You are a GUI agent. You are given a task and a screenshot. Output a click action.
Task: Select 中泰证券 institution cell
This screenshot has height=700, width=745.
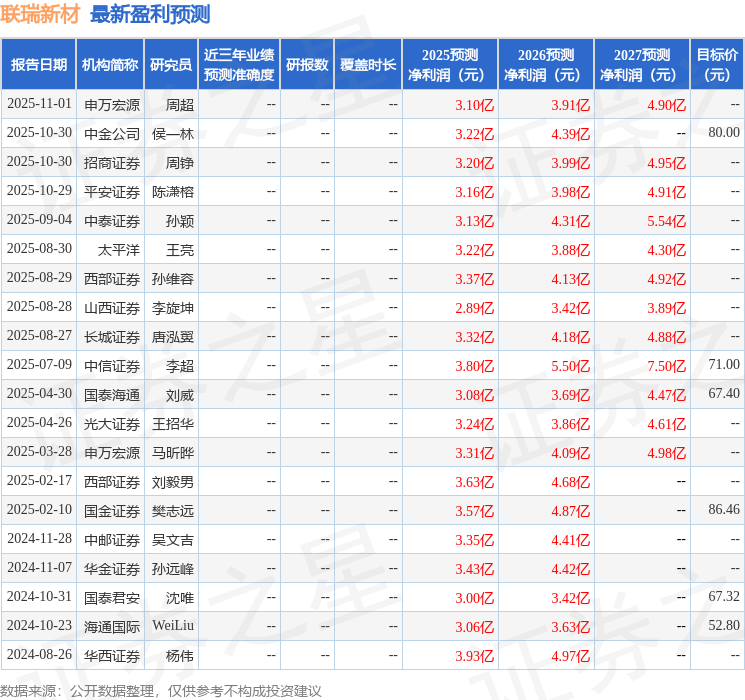[112, 221]
